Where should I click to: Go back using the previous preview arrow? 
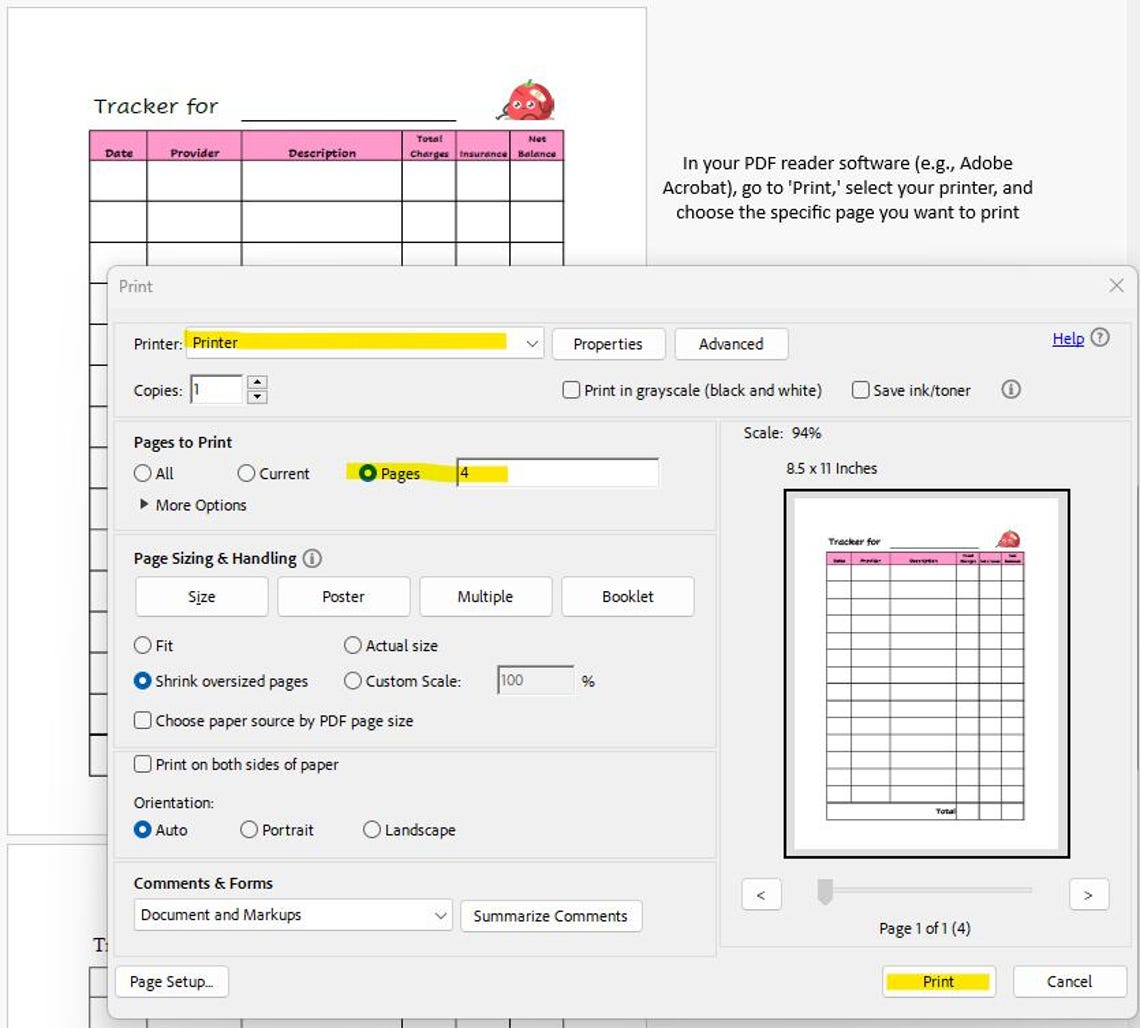(761, 894)
